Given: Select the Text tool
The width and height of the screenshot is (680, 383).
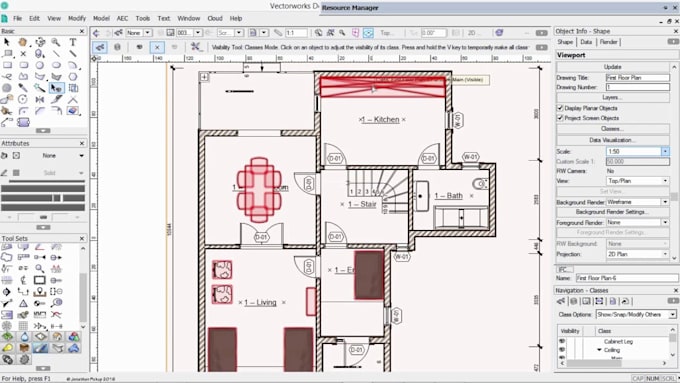Looking at the screenshot, I should click(72, 42).
